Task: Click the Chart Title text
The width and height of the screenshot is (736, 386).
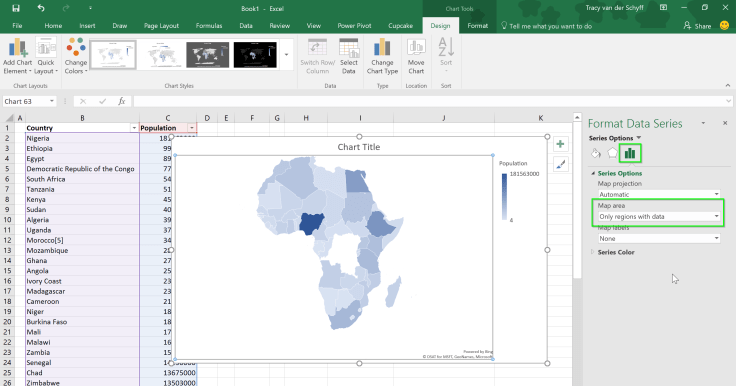Action: coord(359,147)
